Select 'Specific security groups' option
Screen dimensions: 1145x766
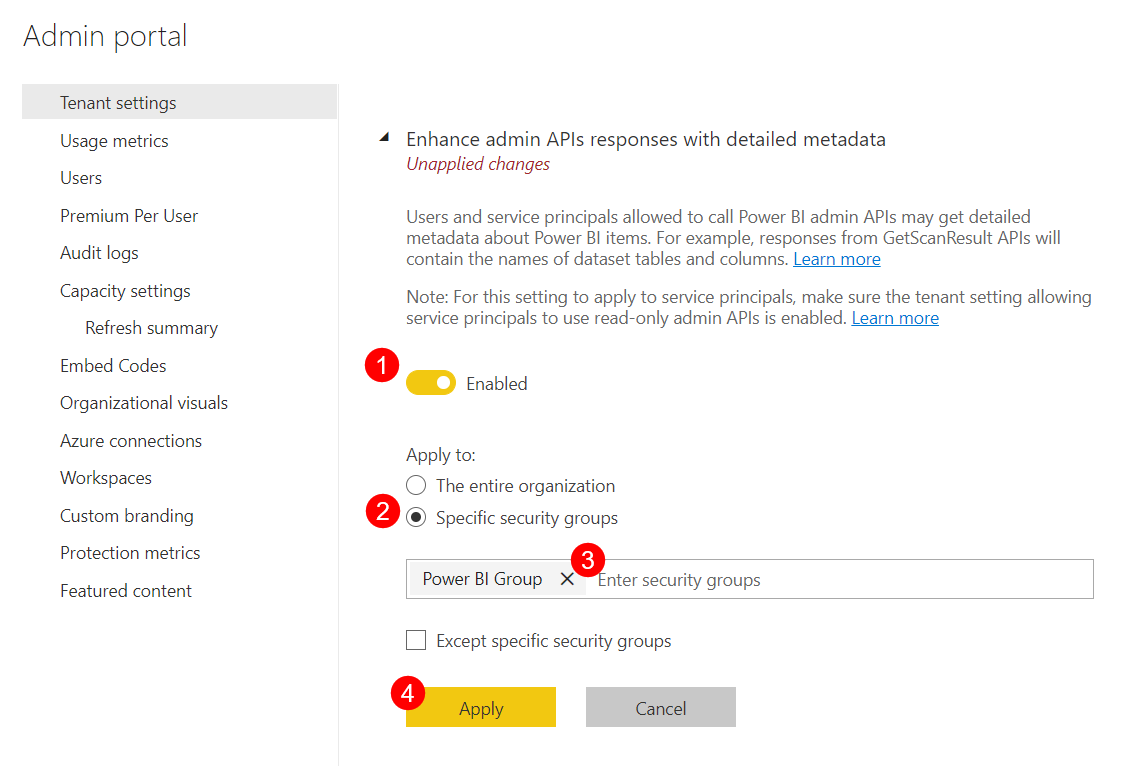(x=415, y=518)
